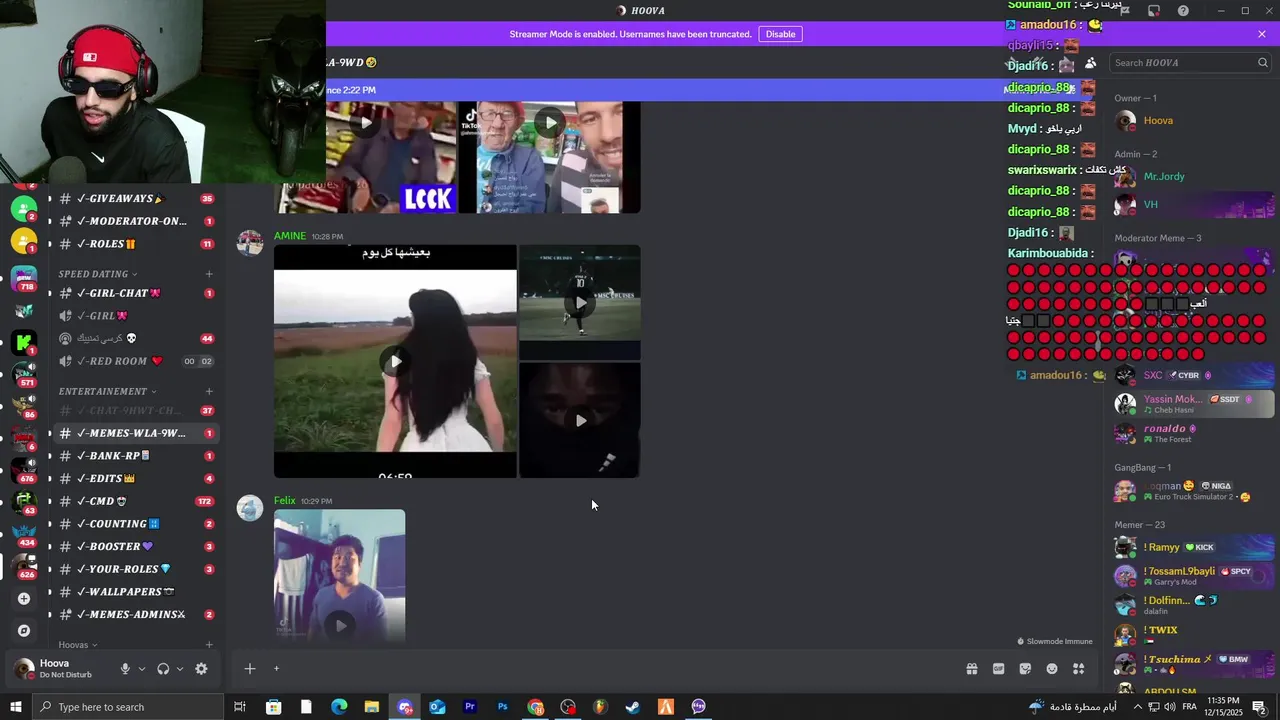Image resolution: width=1280 pixels, height=720 pixels.
Task: Mute microphone in user panel
Action: pos(125,669)
